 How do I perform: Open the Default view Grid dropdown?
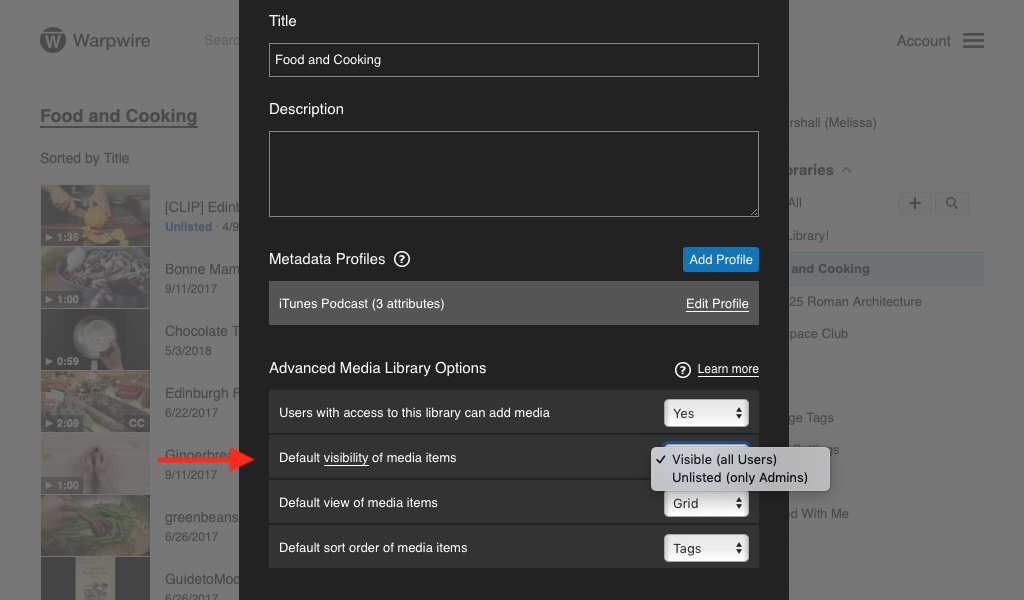pos(706,503)
